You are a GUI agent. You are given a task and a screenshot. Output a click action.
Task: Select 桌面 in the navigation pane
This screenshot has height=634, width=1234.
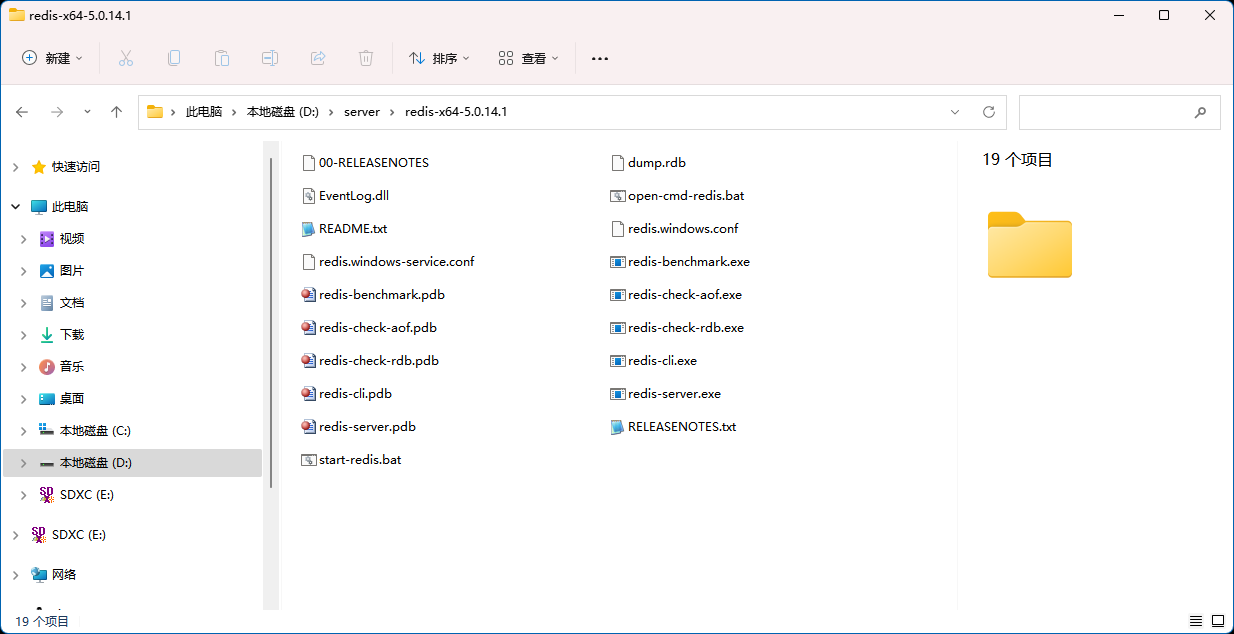72,399
